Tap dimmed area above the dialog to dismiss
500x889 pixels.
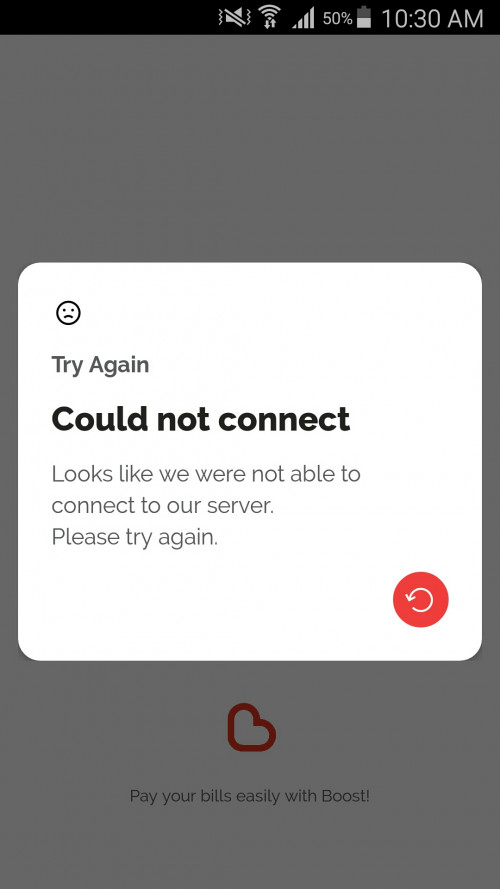pyautogui.click(x=250, y=147)
